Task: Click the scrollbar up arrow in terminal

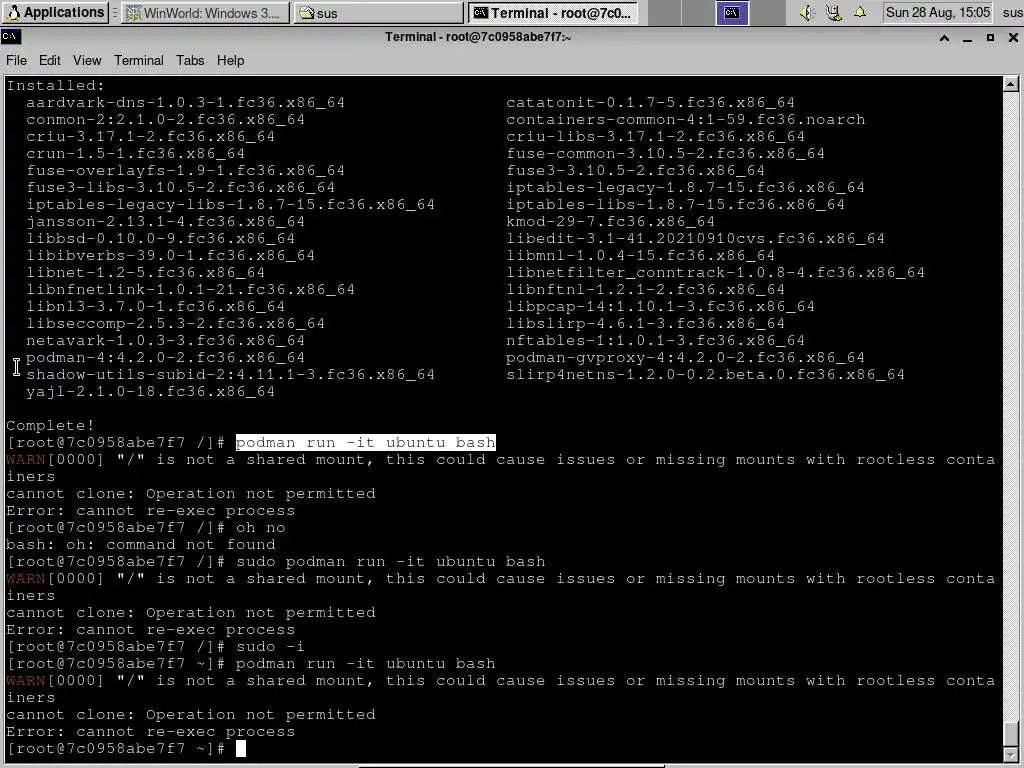Action: tap(1010, 84)
